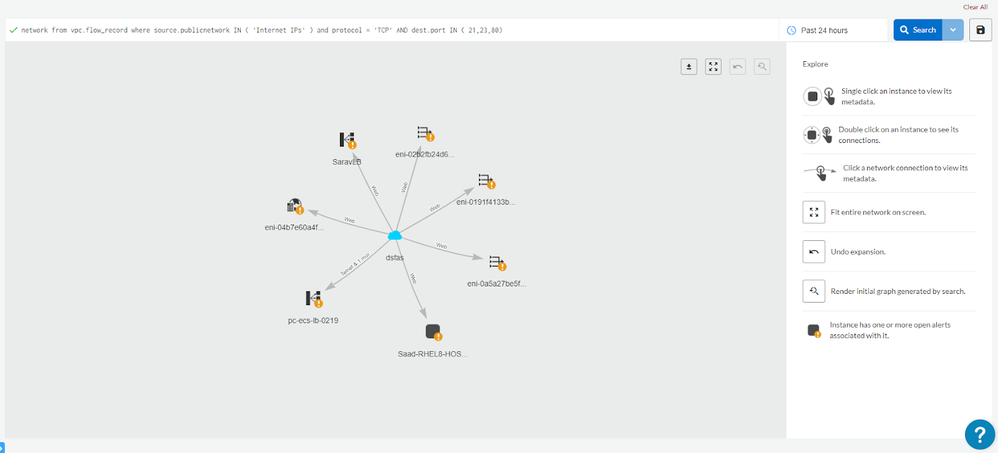Click the Web connection toward eni-0191f4133b
Screen dimensions: 998x453
[x=435, y=208]
